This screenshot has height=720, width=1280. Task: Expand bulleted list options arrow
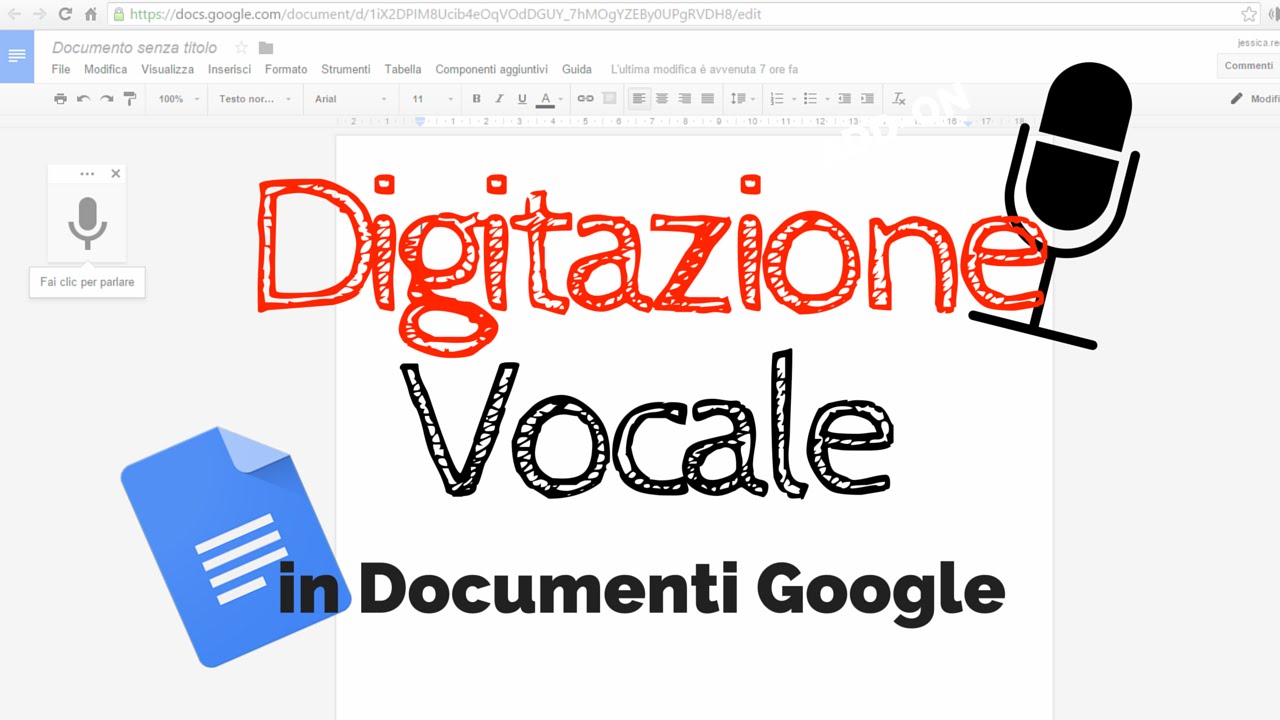tap(828, 99)
